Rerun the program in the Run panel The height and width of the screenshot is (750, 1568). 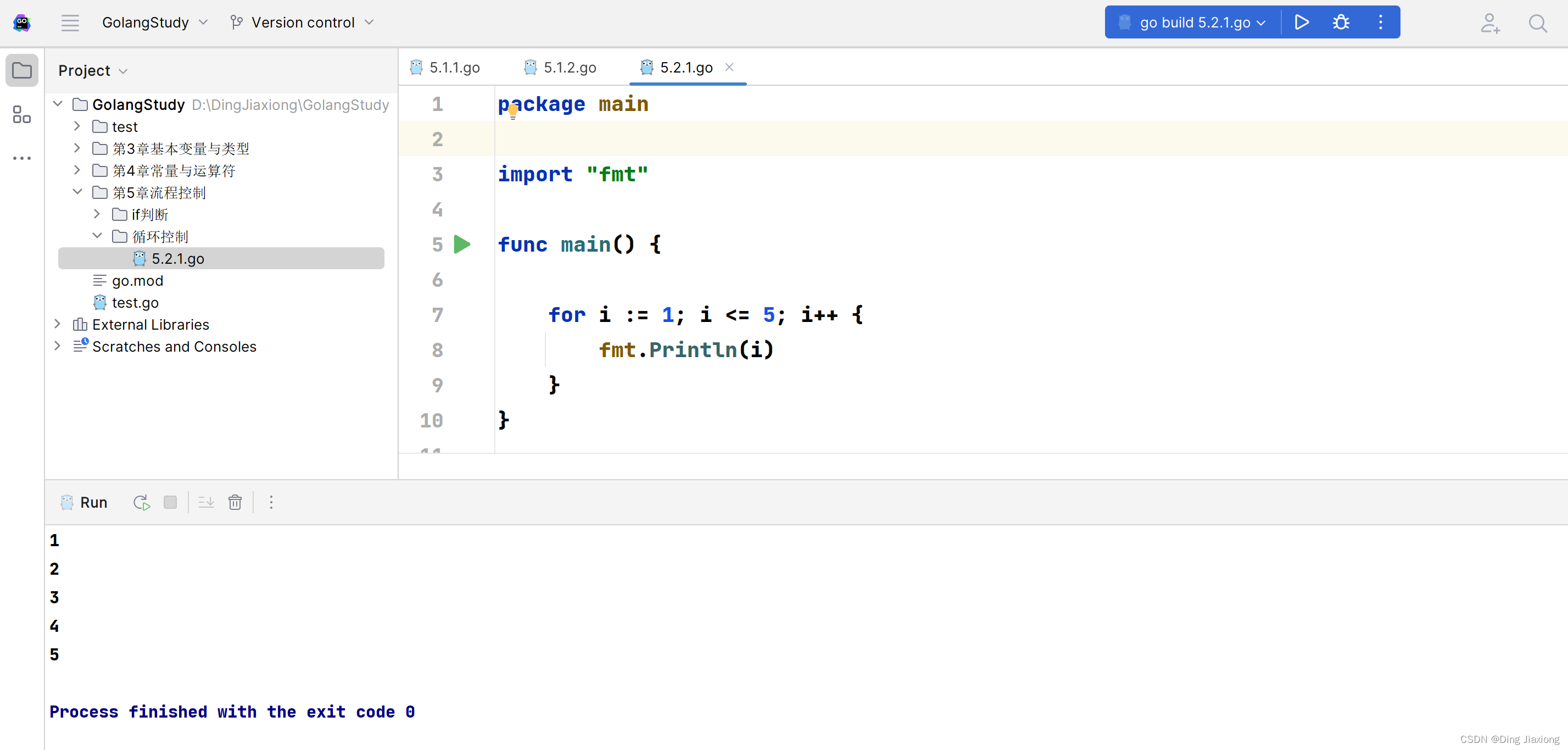[x=141, y=502]
